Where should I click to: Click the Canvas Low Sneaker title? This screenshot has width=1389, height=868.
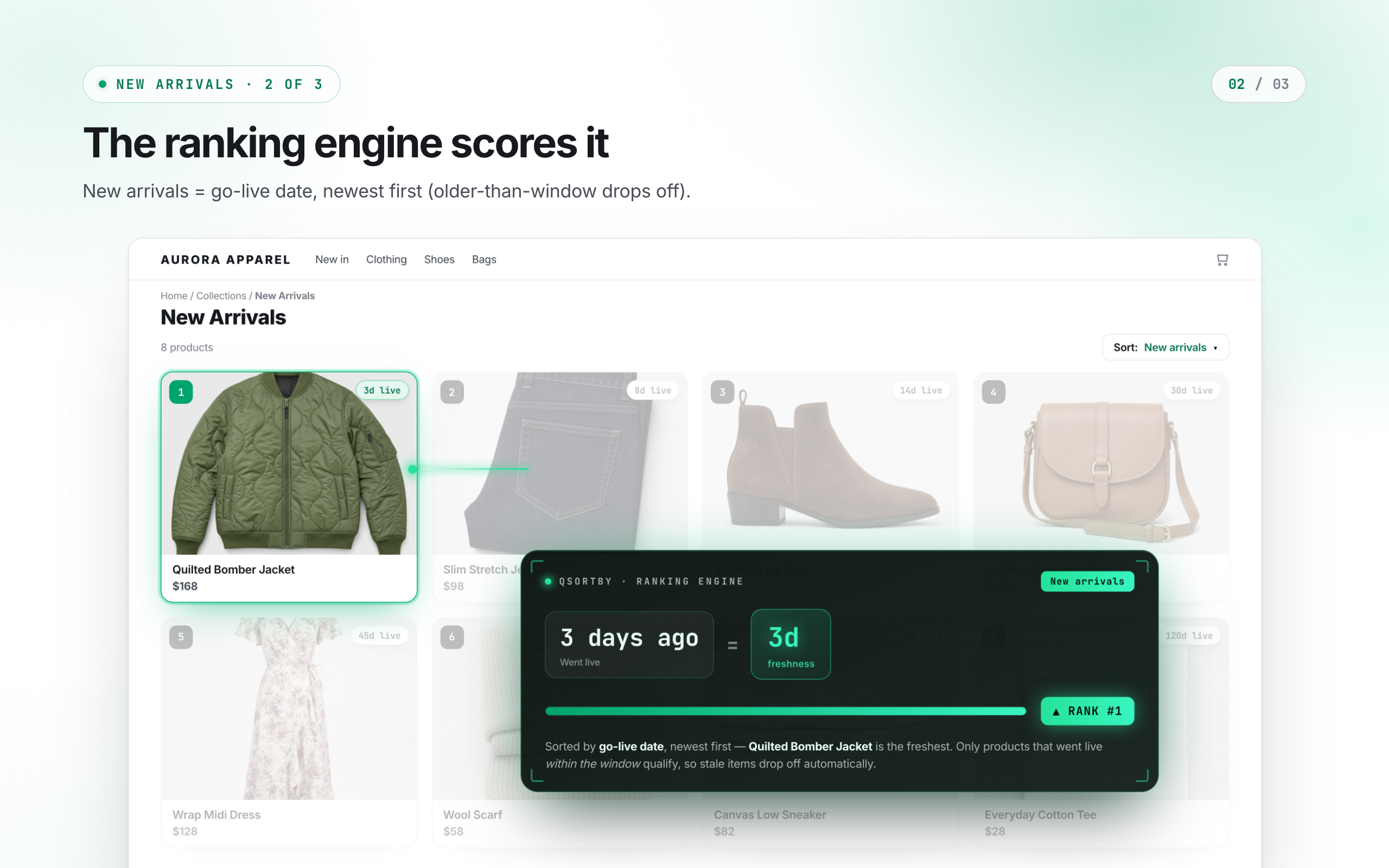tap(770, 815)
